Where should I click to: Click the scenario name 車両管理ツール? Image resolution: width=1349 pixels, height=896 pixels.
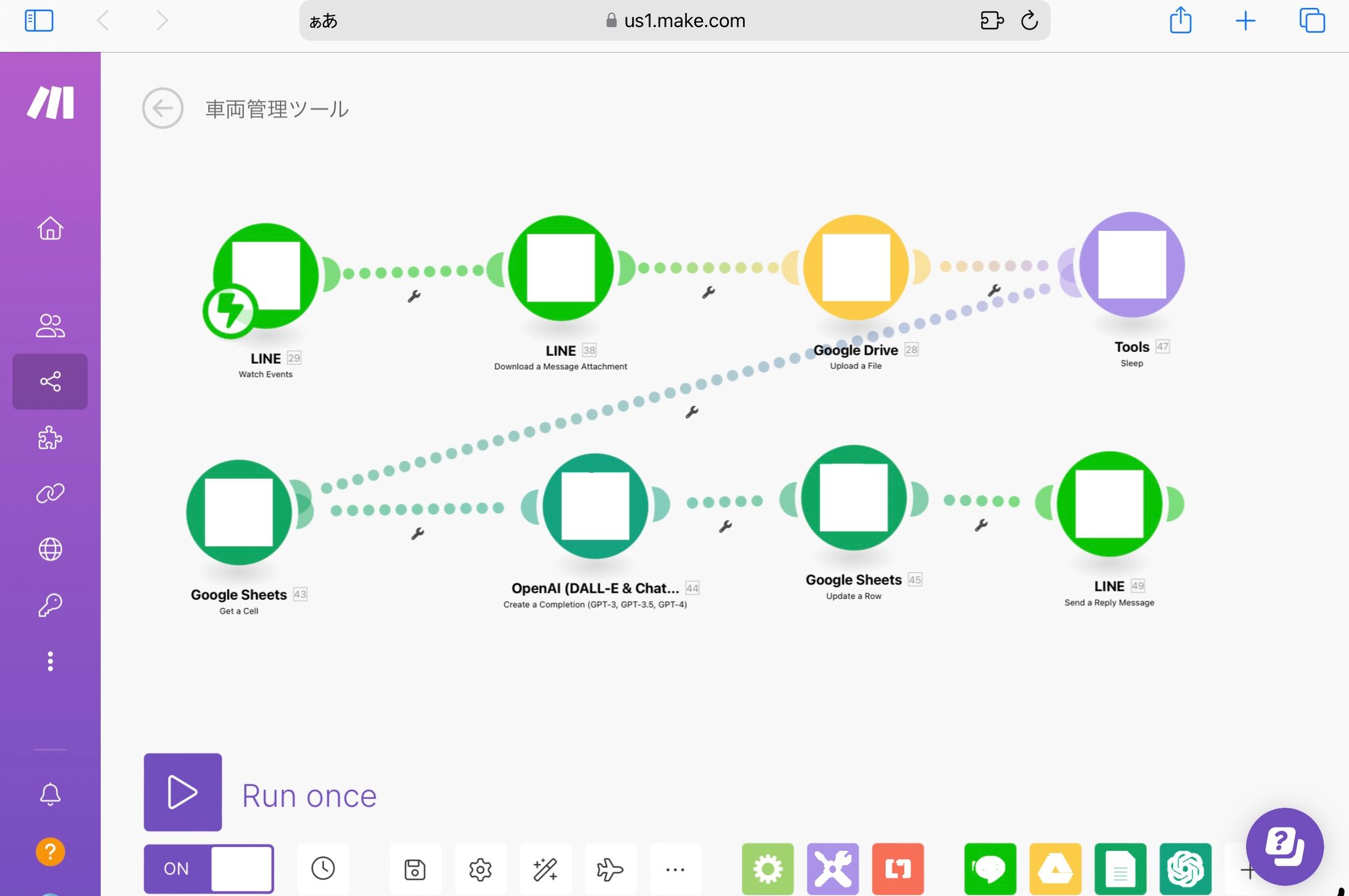coord(277,109)
